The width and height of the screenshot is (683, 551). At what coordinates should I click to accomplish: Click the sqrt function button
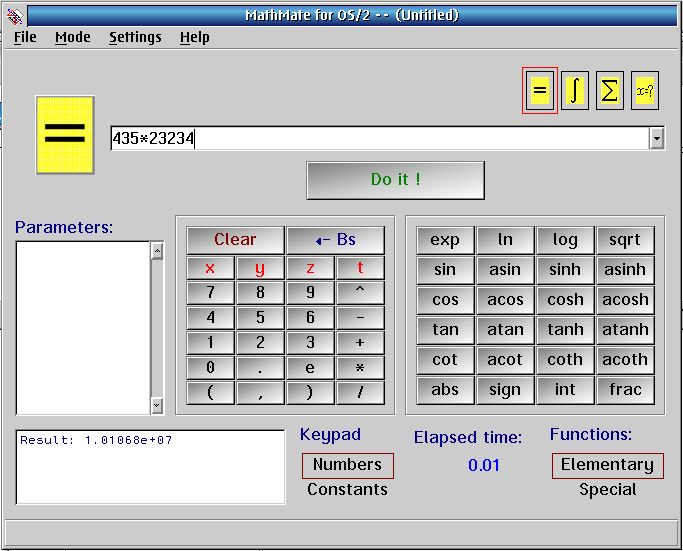click(x=625, y=240)
